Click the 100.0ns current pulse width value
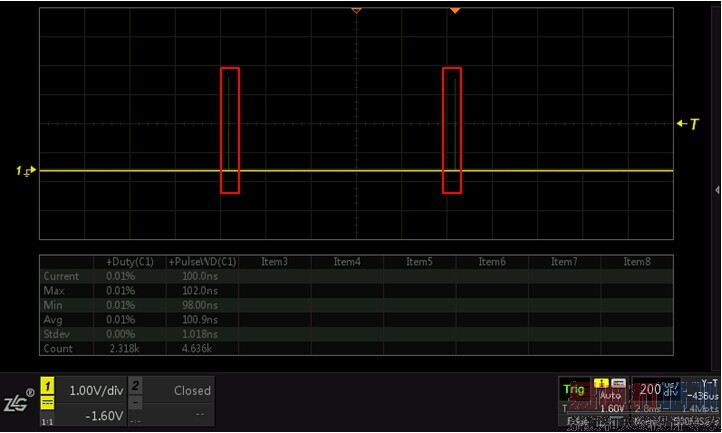This screenshot has width=722, height=433. coord(200,276)
